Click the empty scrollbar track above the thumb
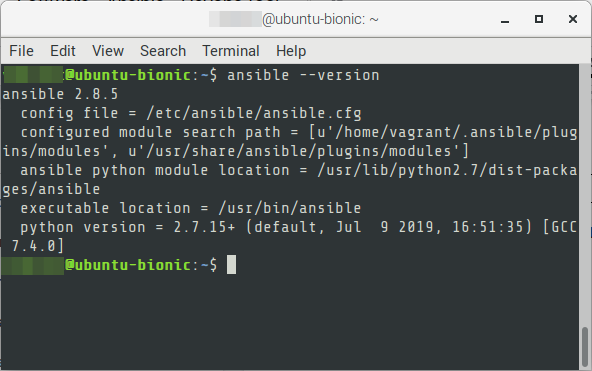Viewport: 592px width, 371px height. [x=585, y=194]
